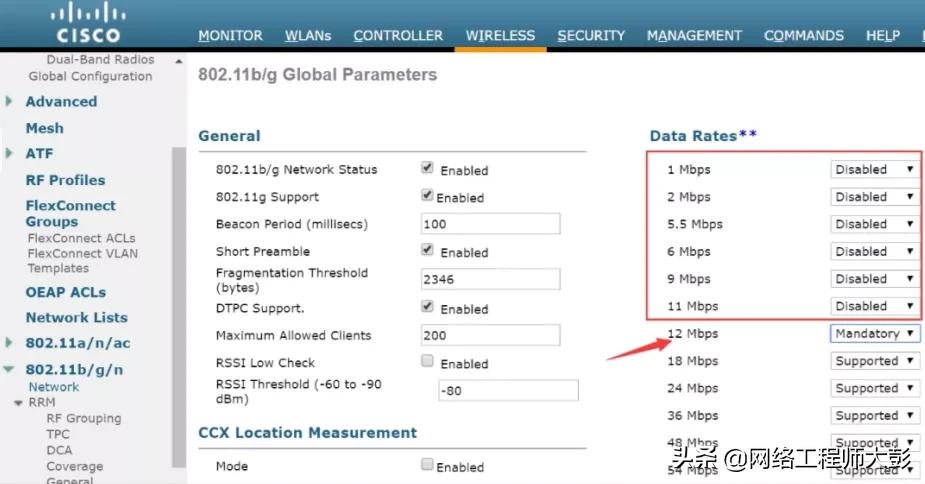The image size is (925, 484).
Task: Open the MANAGEMENT menu
Action: (694, 35)
